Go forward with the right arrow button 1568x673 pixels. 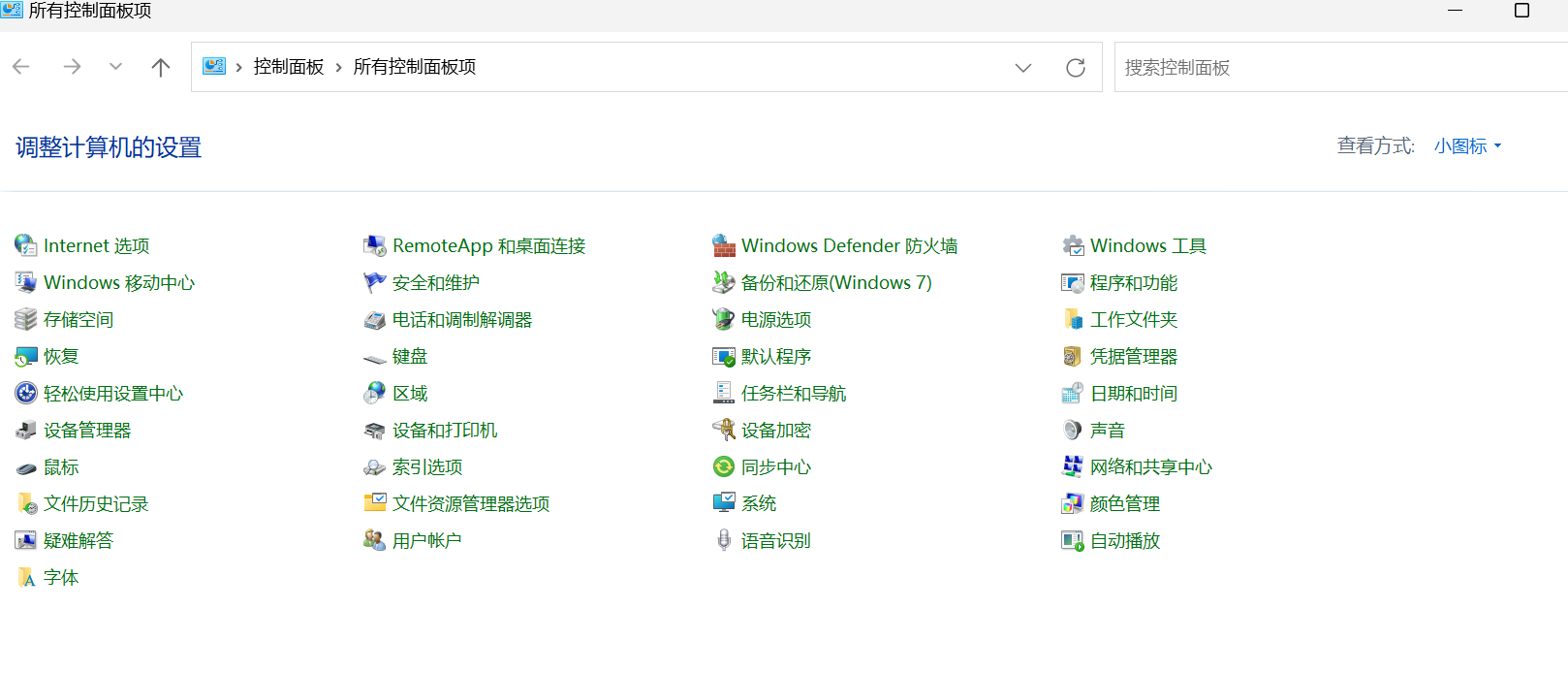[72, 67]
